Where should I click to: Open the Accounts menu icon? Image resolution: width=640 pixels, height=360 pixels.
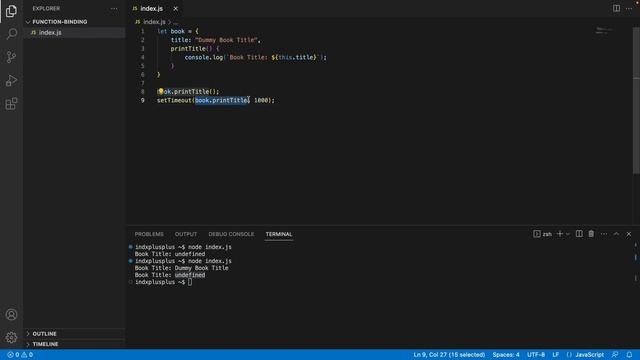pos(11,315)
